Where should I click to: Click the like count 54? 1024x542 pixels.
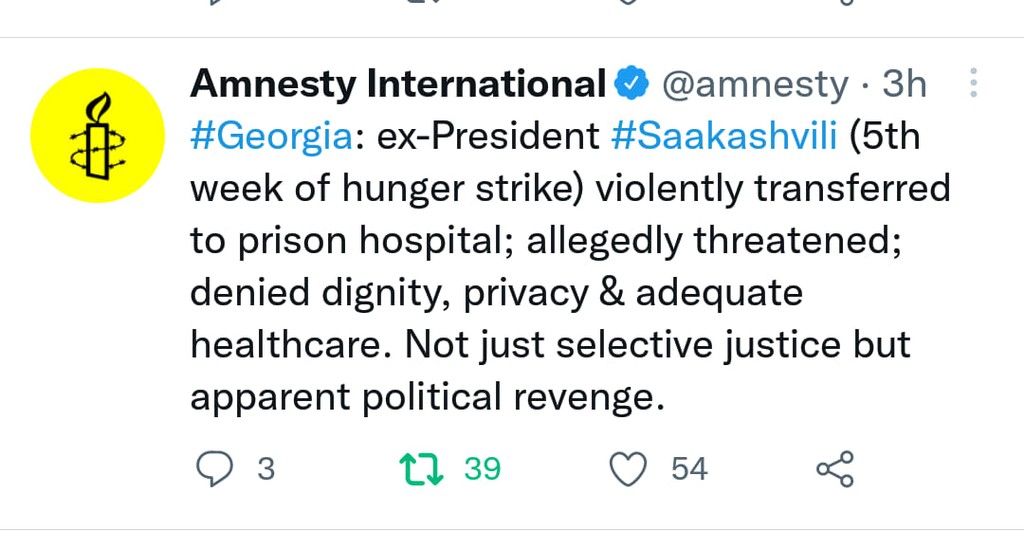689,468
